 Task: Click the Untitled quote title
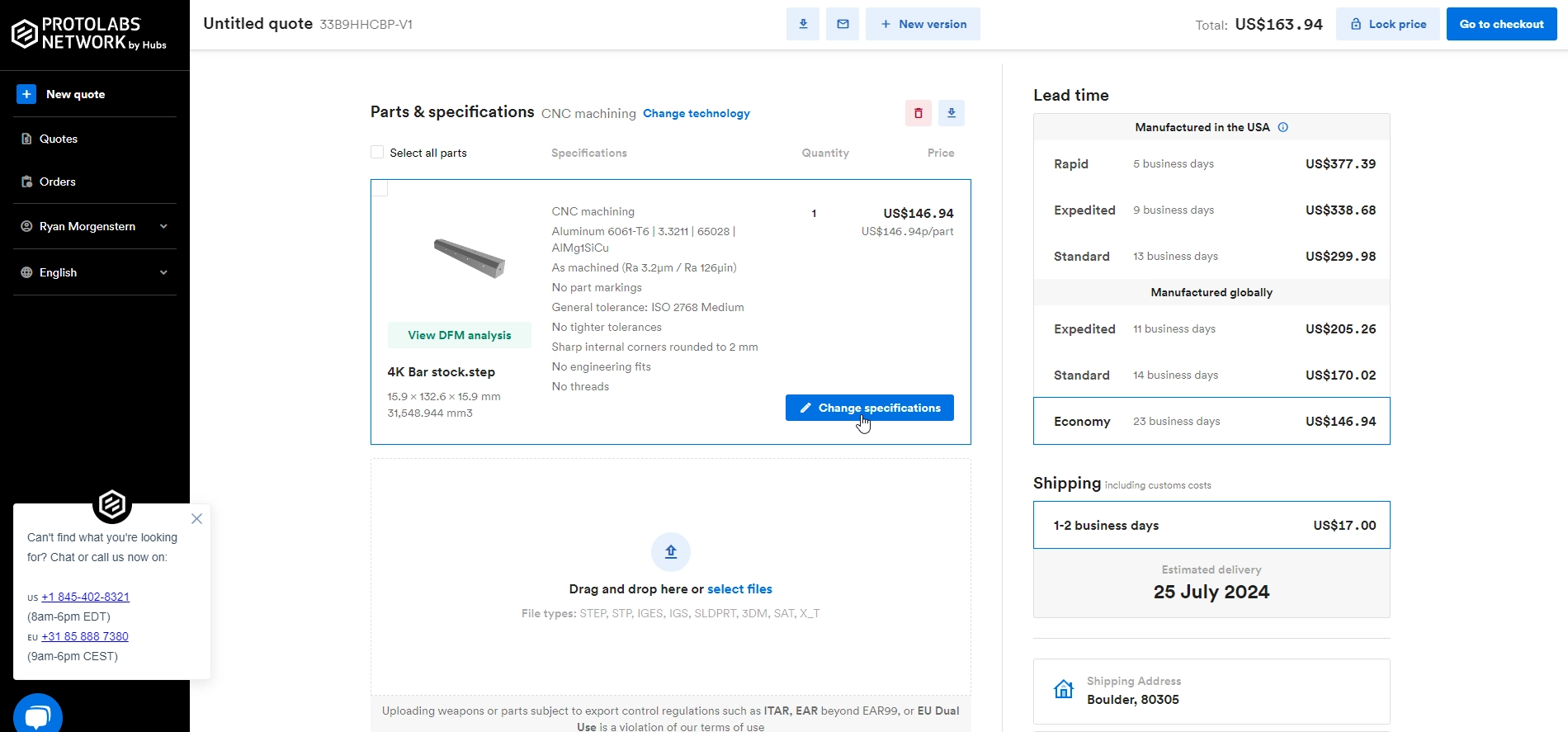coord(258,23)
